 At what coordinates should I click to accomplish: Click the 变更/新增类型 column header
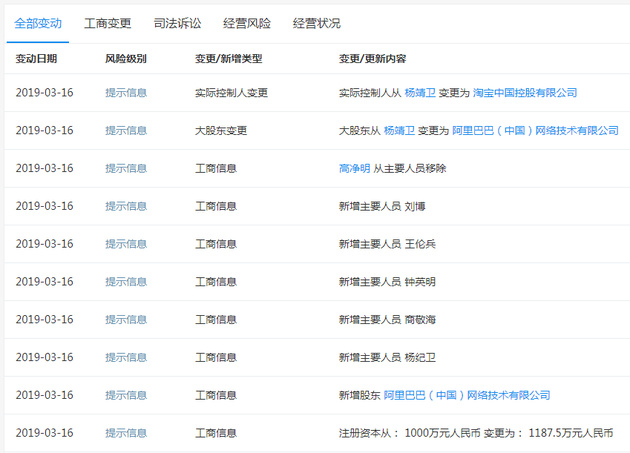[x=228, y=59]
